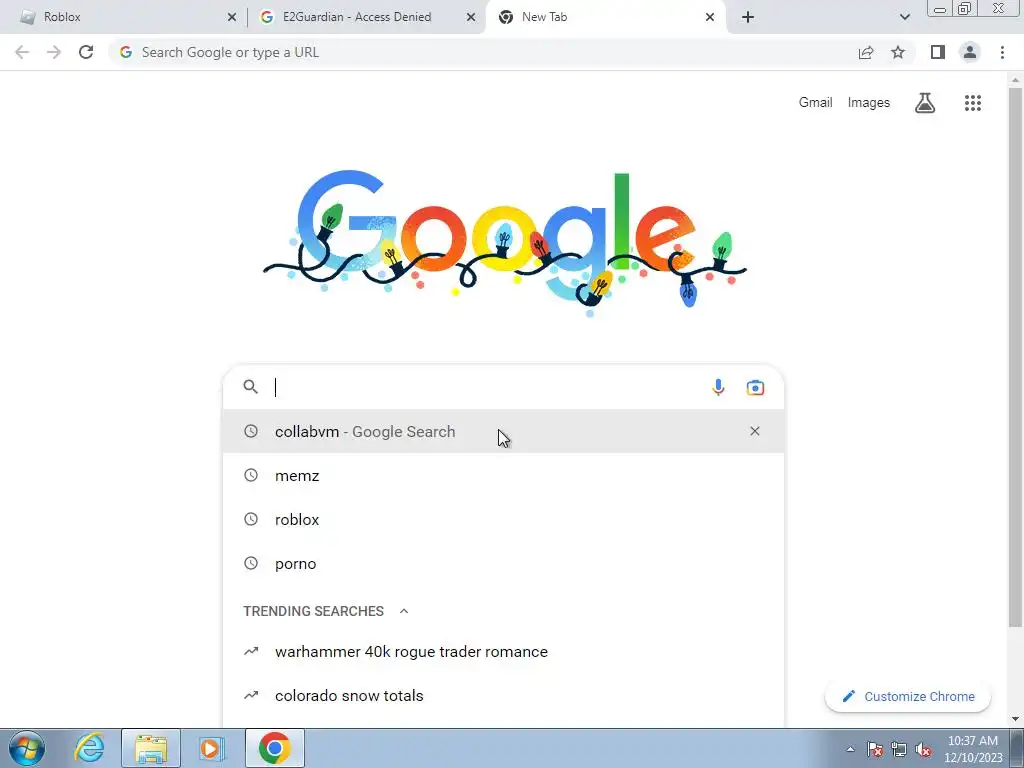Image resolution: width=1024 pixels, height=768 pixels.
Task: Choose trending search warhammer 40k rogue trader romance
Action: coord(503,652)
